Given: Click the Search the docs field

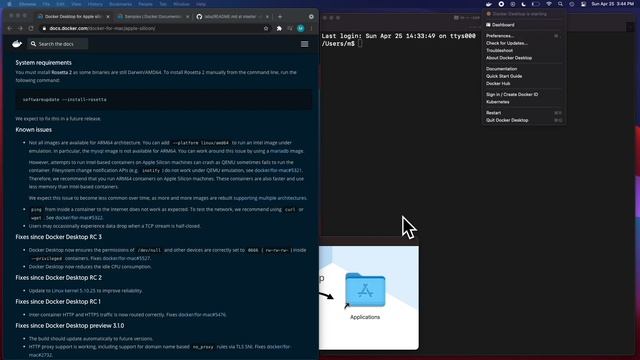Looking at the screenshot, I should click(x=58, y=44).
